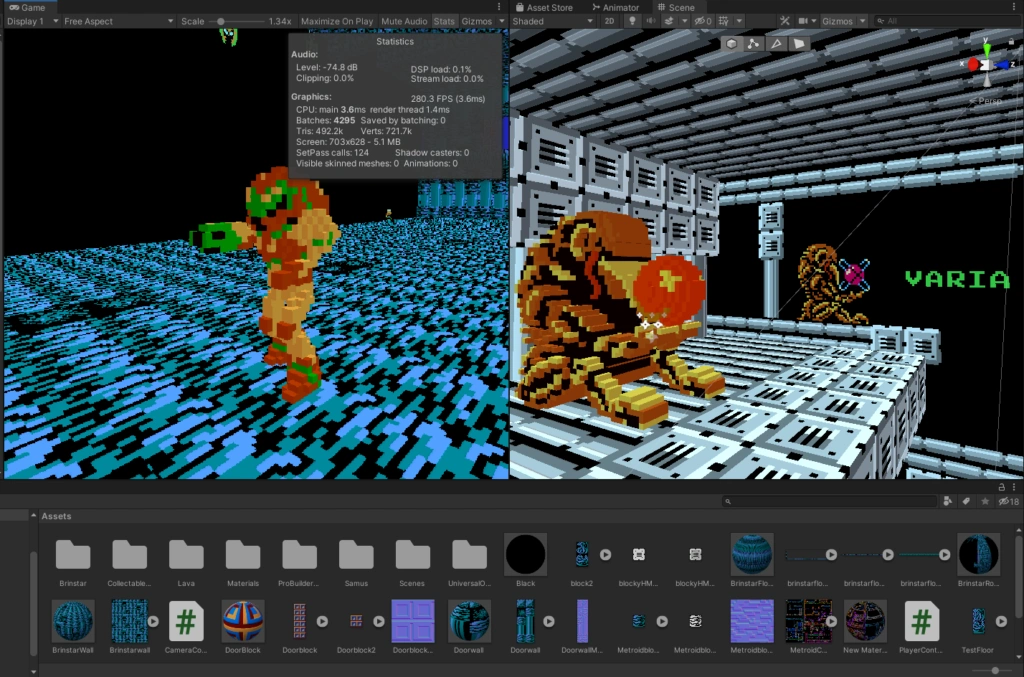
Task: Click the Favorites star in Project panel
Action: tap(985, 501)
